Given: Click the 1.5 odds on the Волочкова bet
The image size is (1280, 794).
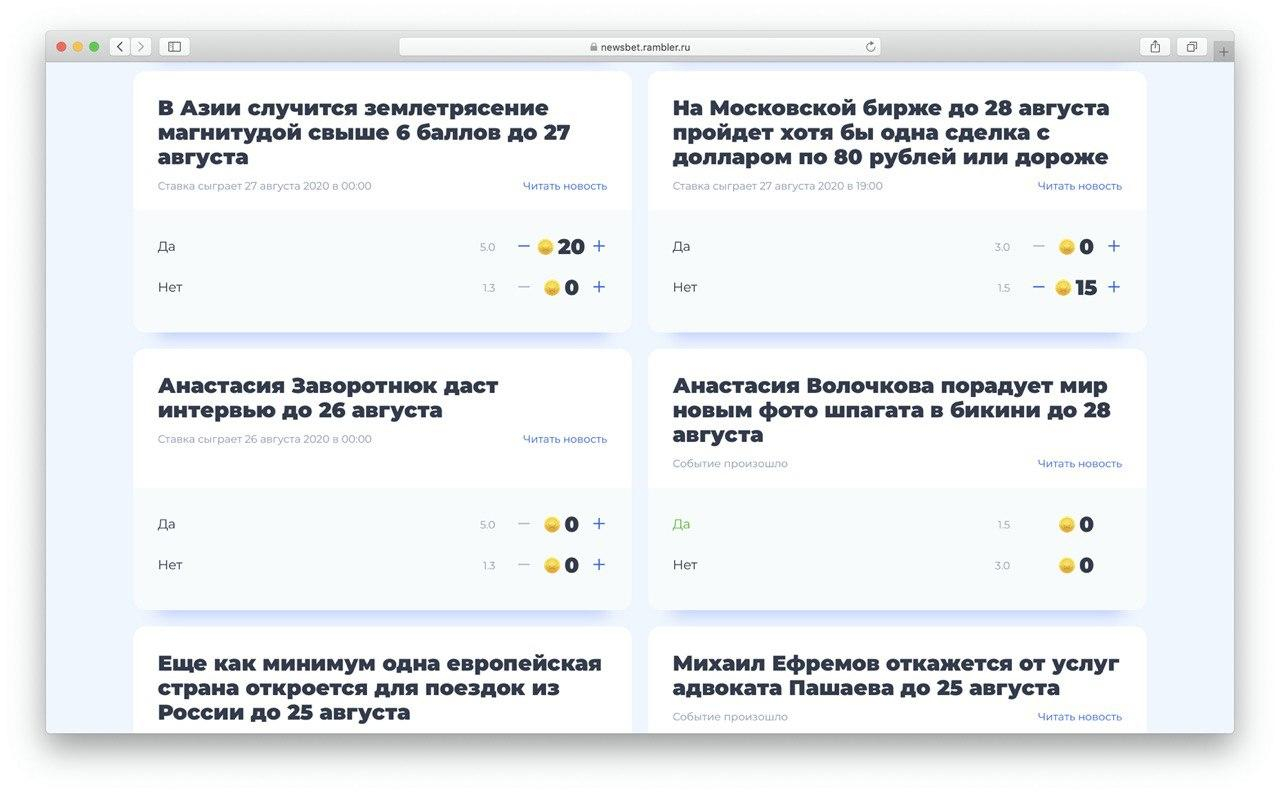Looking at the screenshot, I should pyautogui.click(x=1003, y=525).
